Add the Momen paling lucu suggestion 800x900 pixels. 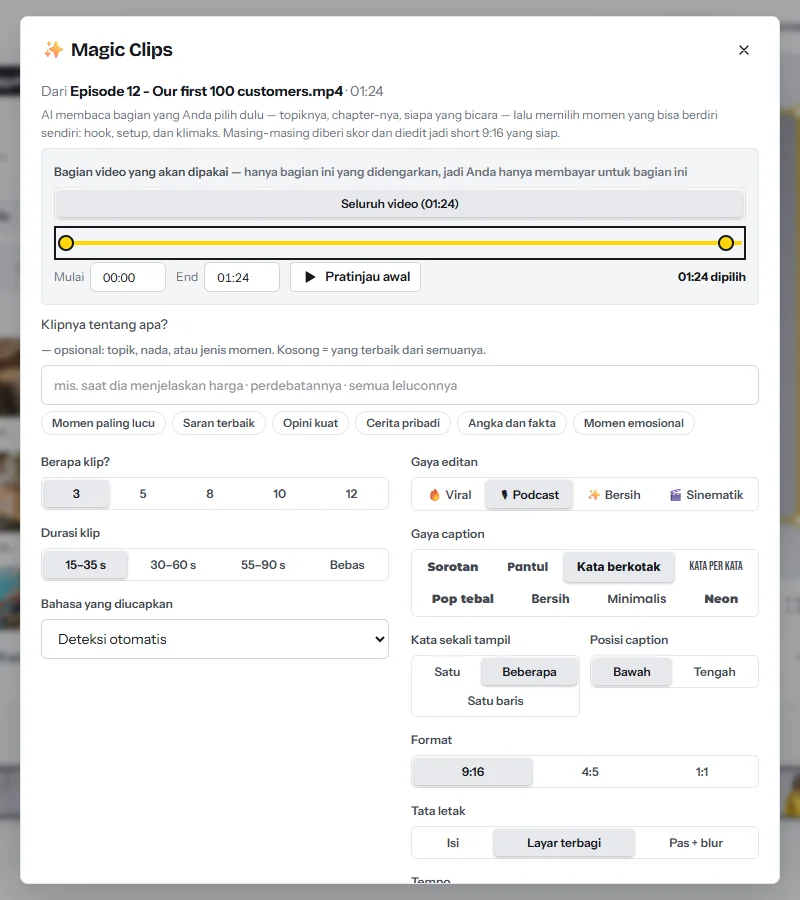(x=103, y=423)
